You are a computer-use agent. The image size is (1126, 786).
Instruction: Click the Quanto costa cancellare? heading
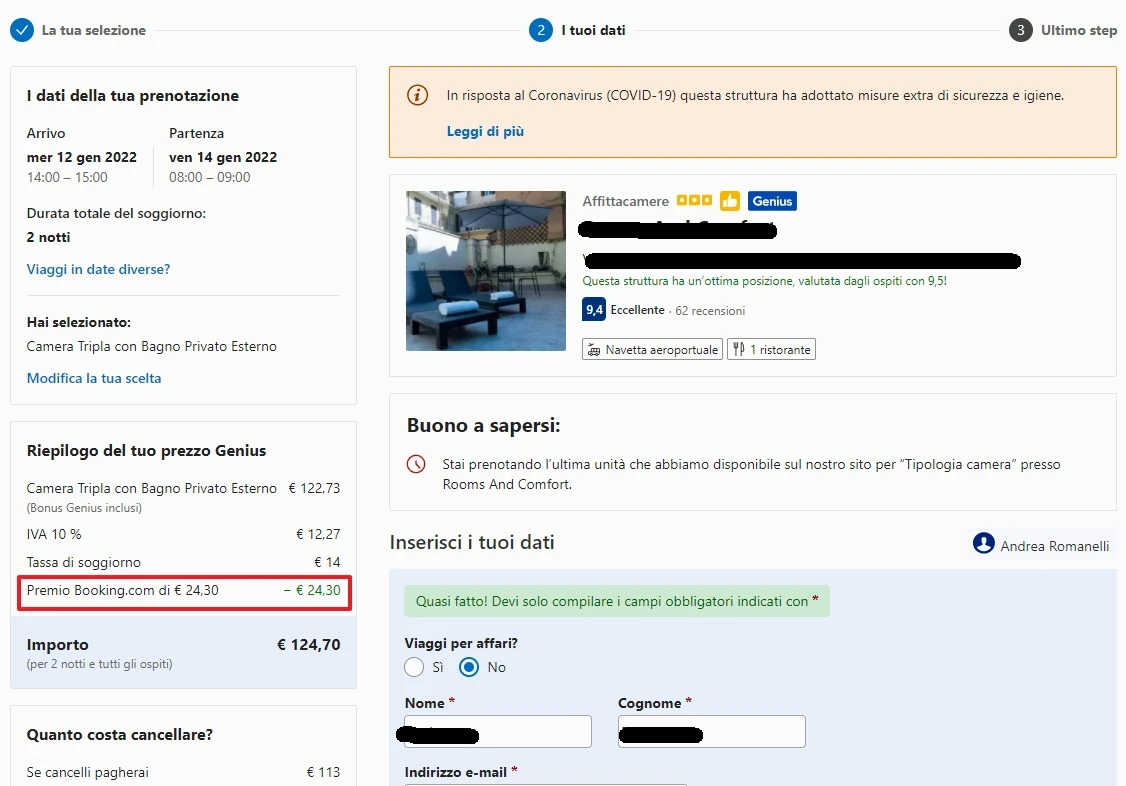pos(120,734)
